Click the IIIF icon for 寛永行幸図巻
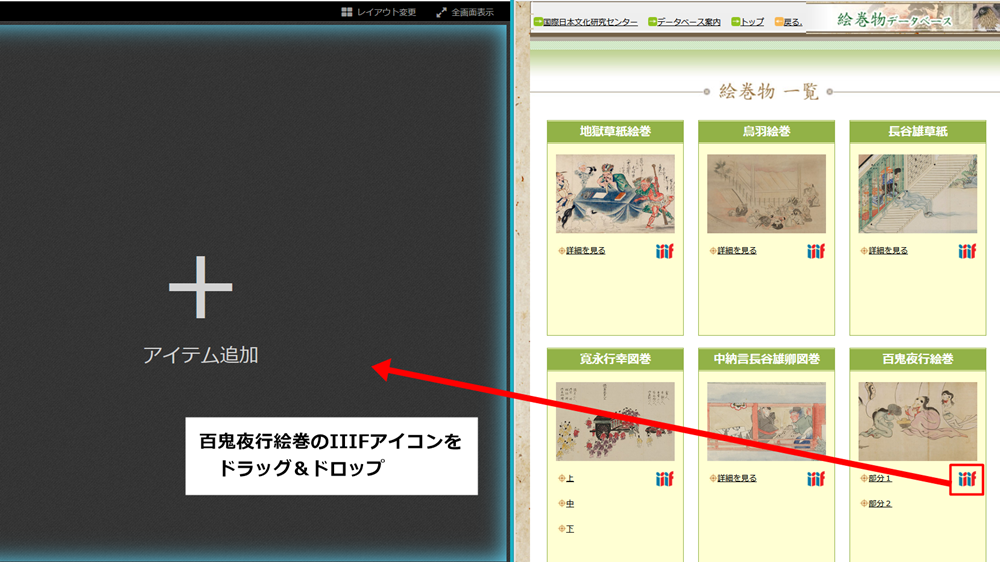The image size is (1000, 562). click(x=665, y=478)
